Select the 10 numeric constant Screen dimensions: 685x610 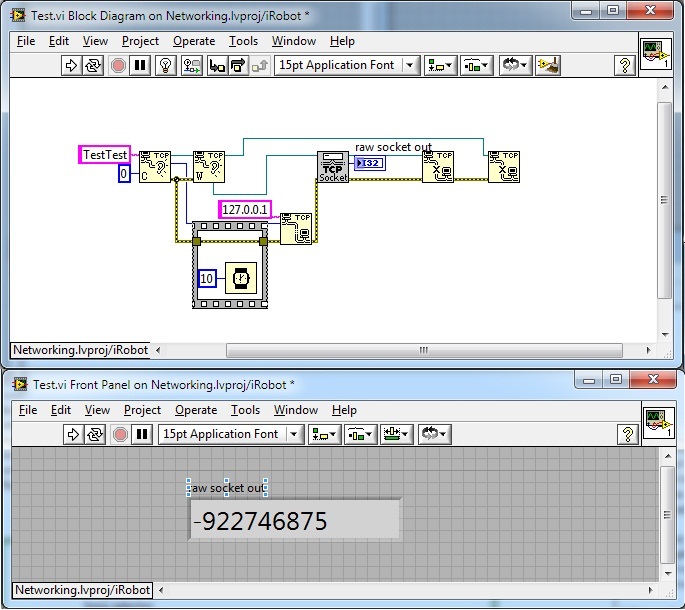point(207,278)
